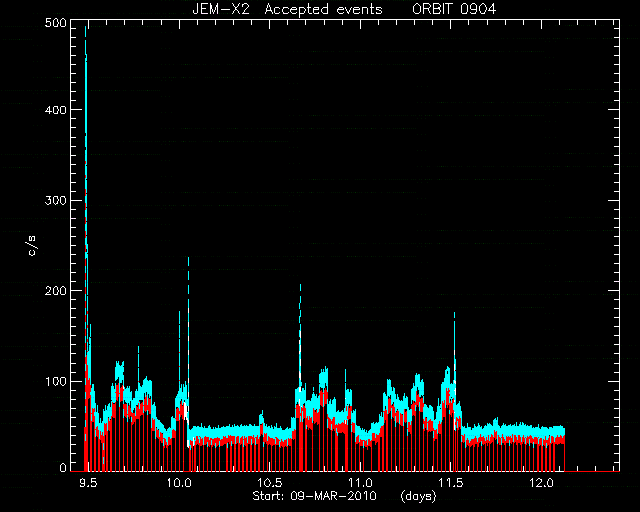Click the Start: 09-MAR-2010 label
The image size is (640, 512).
314,496
